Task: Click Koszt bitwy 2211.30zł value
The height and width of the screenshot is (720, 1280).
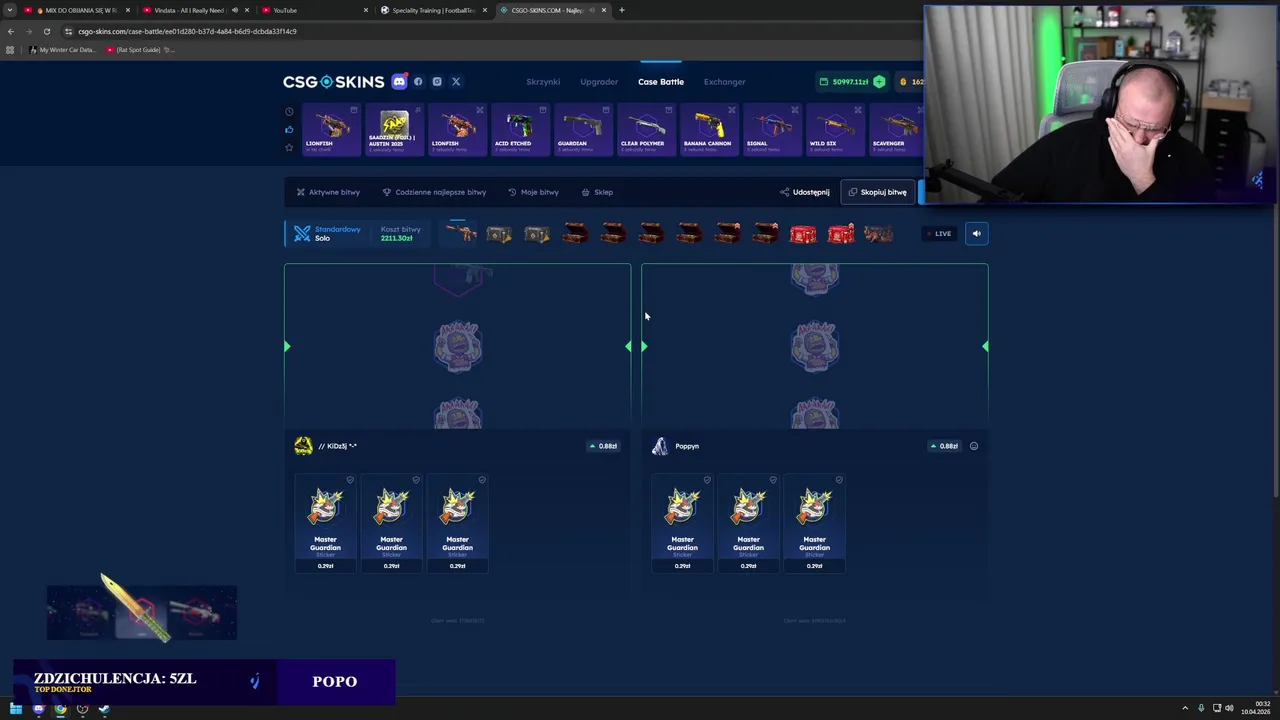Action: 397,238
